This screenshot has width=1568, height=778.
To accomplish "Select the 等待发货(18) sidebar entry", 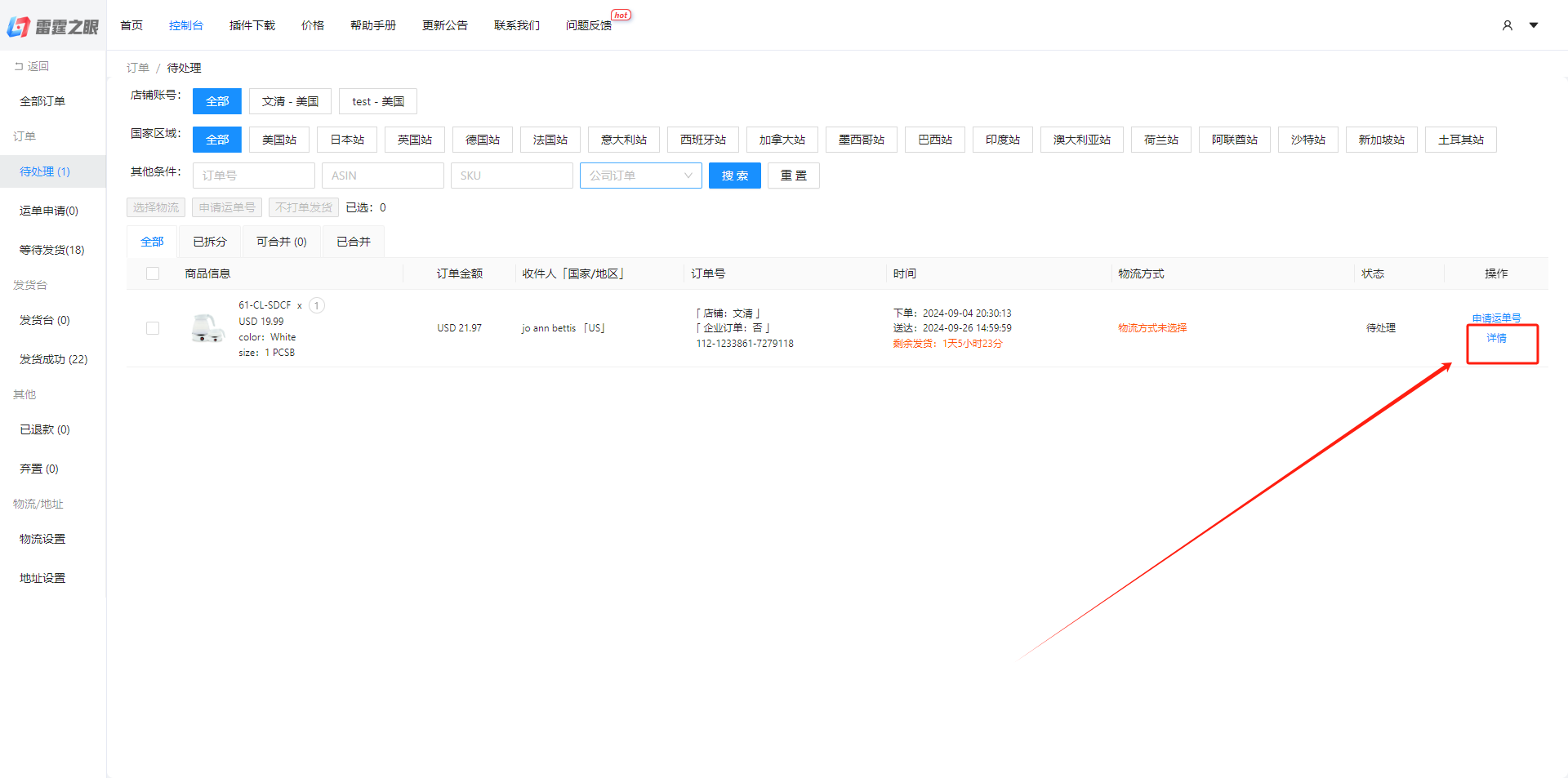I will click(51, 249).
